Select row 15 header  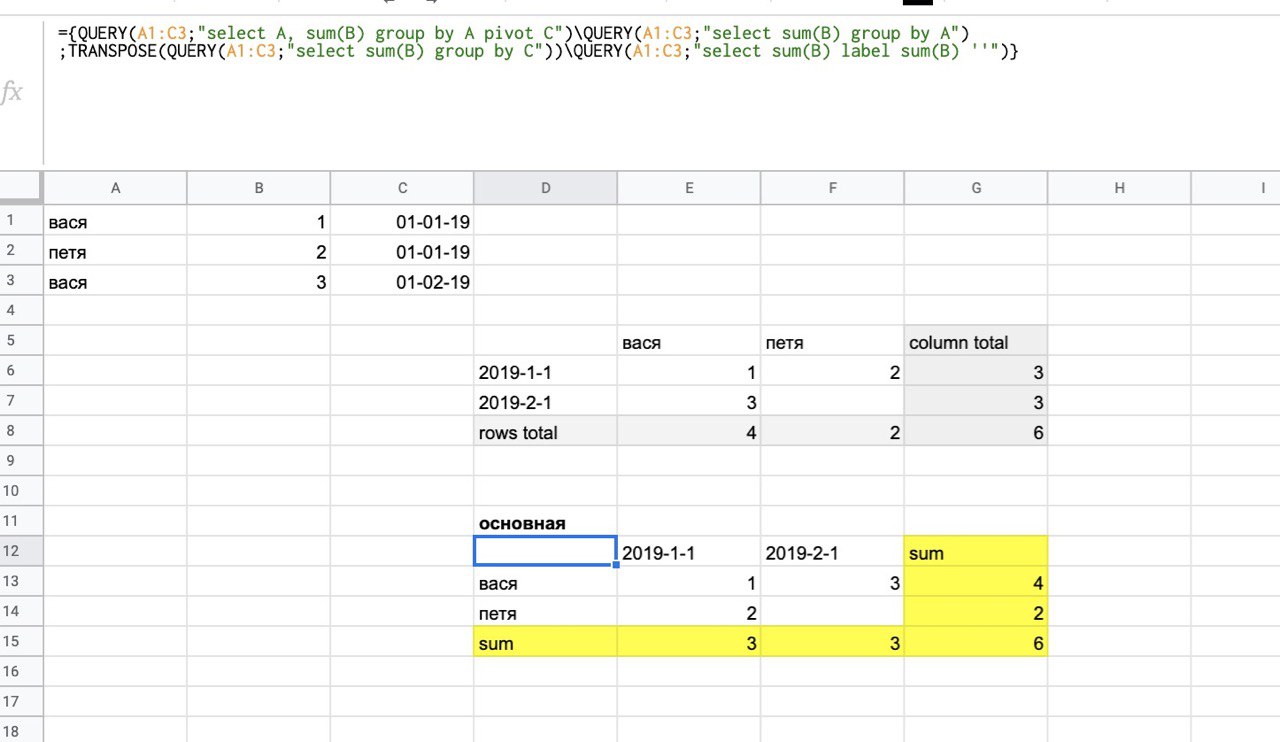tap(21, 641)
